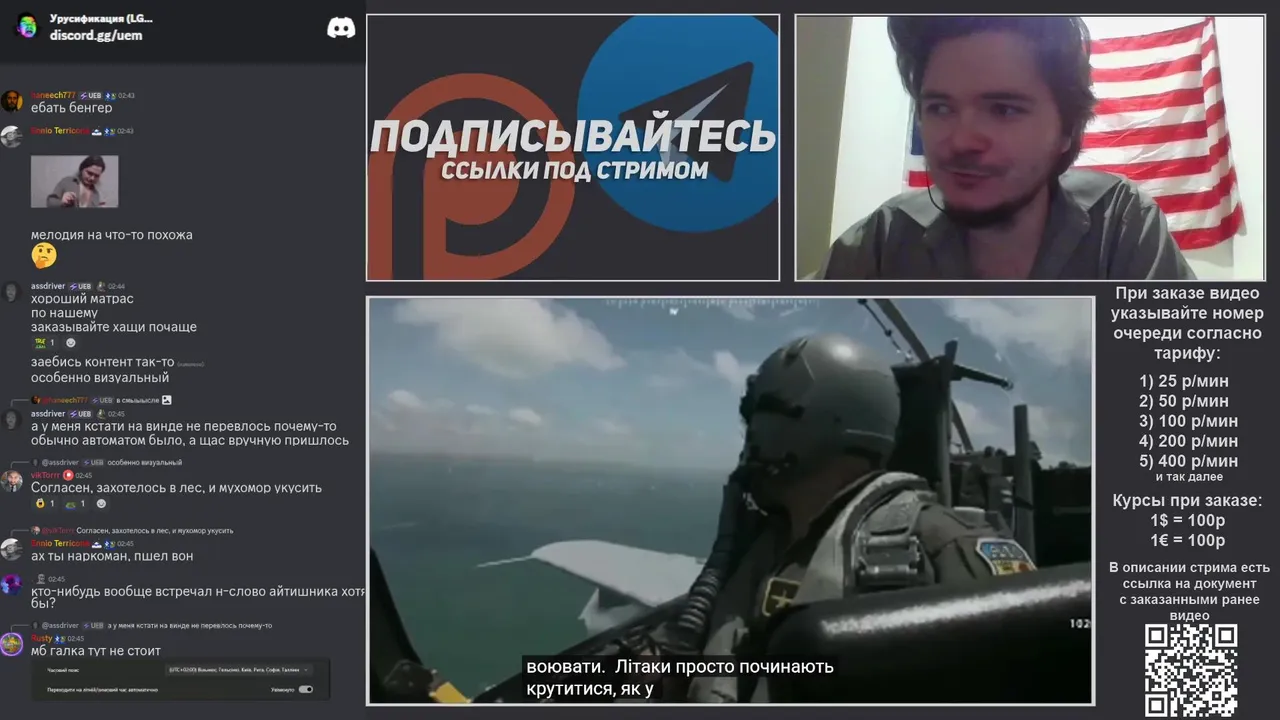Jump to the replied message 'Согласен, захотелось в лес'
1280x720 pixels.
point(155,530)
